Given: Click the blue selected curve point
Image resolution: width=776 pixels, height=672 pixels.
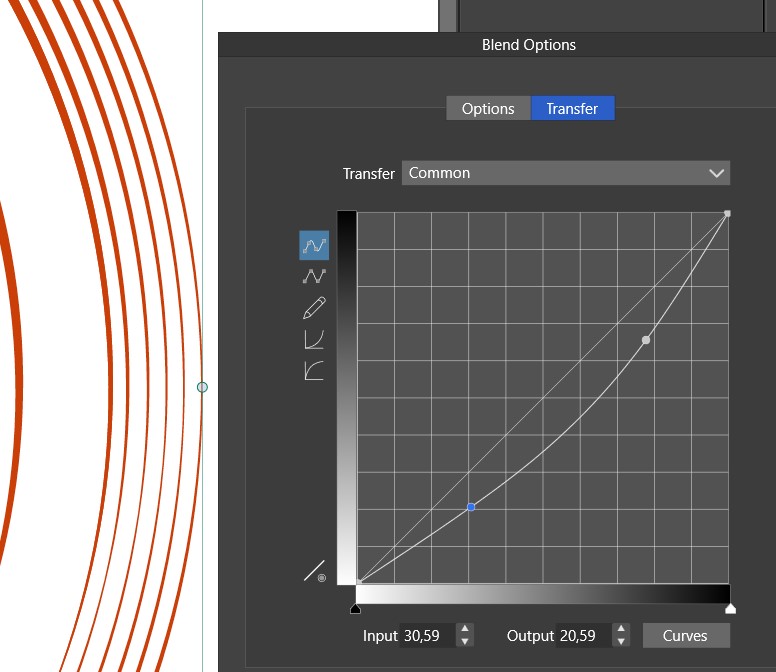Looking at the screenshot, I should pyautogui.click(x=471, y=507).
